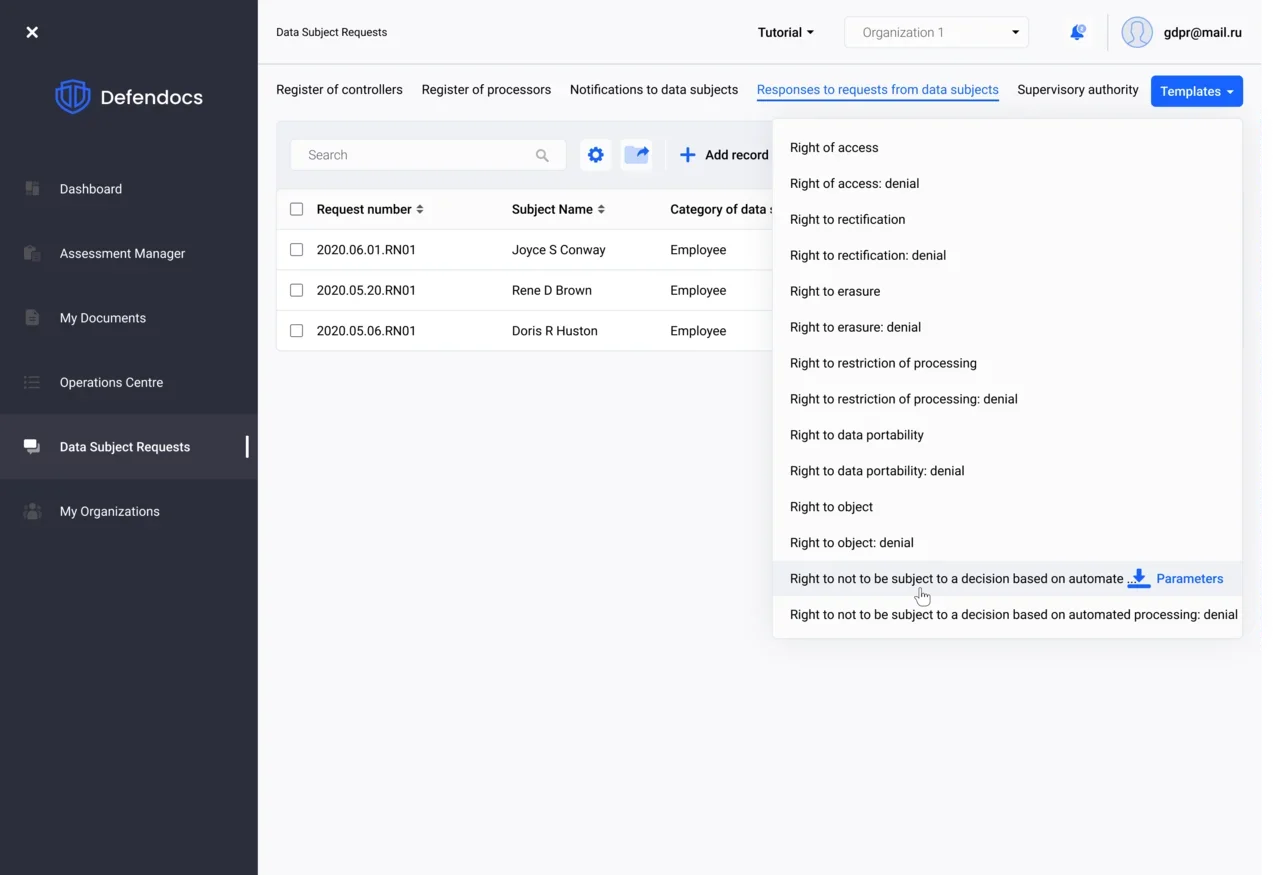Toggle the select-all header checkbox

pos(296,209)
